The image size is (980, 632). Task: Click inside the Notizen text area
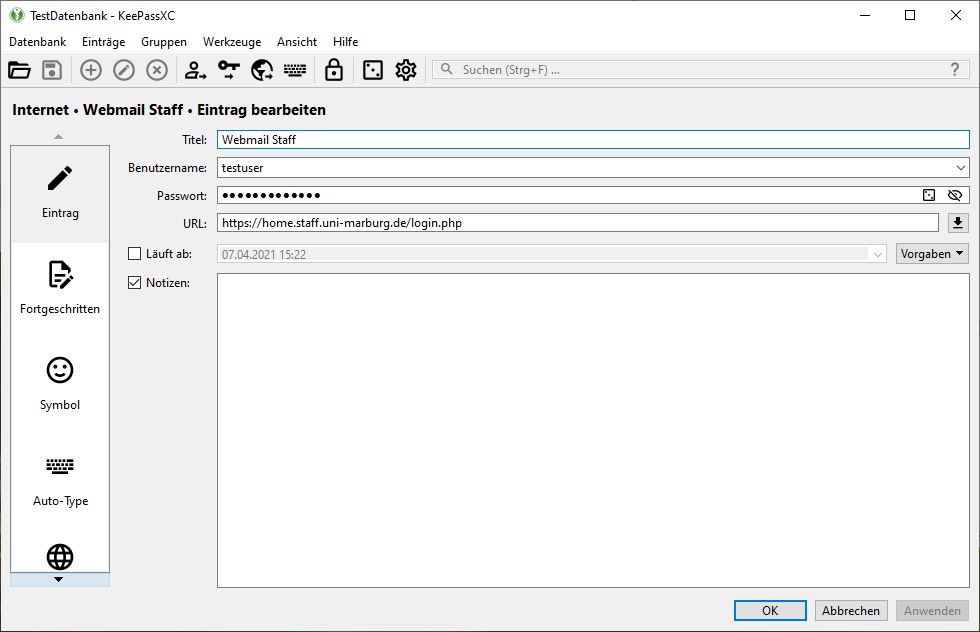tap(593, 430)
